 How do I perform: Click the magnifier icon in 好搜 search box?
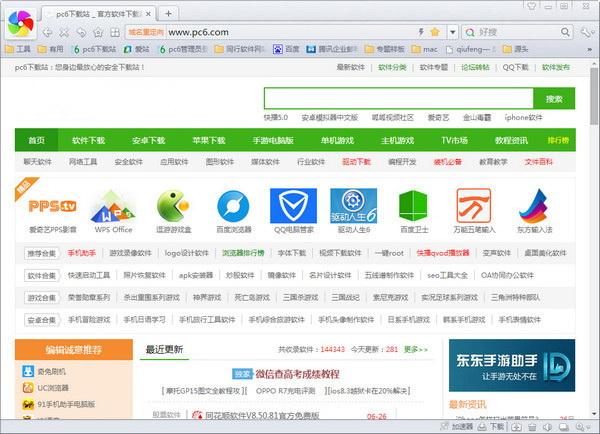pos(565,32)
